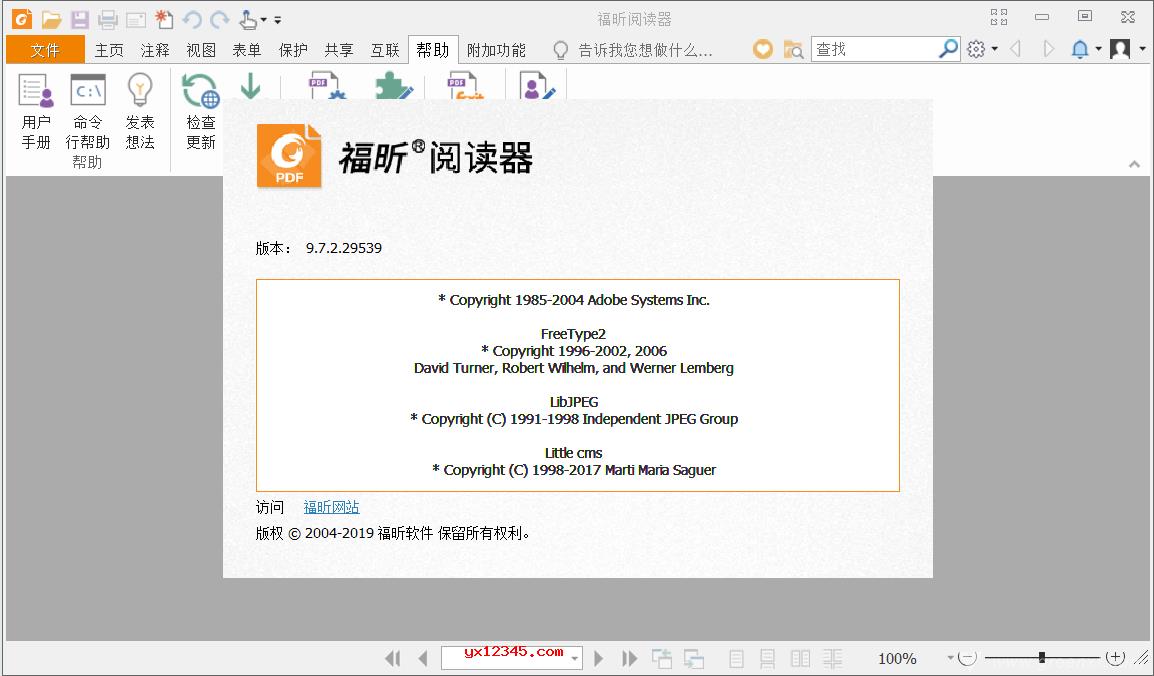Image resolution: width=1154 pixels, height=676 pixels.
Task: Go to next search result arrow
Action: [x=1049, y=49]
